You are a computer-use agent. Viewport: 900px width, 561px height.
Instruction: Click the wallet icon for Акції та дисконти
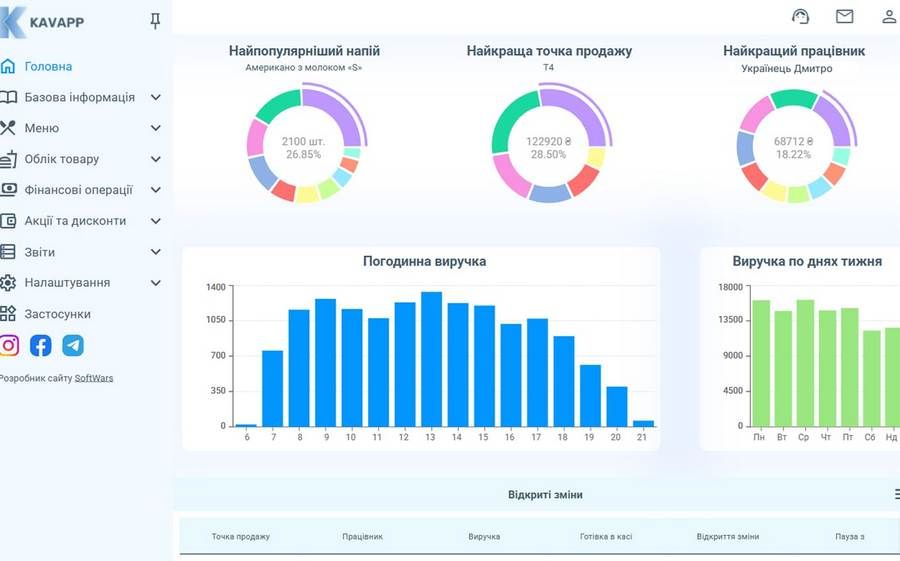click(8, 220)
